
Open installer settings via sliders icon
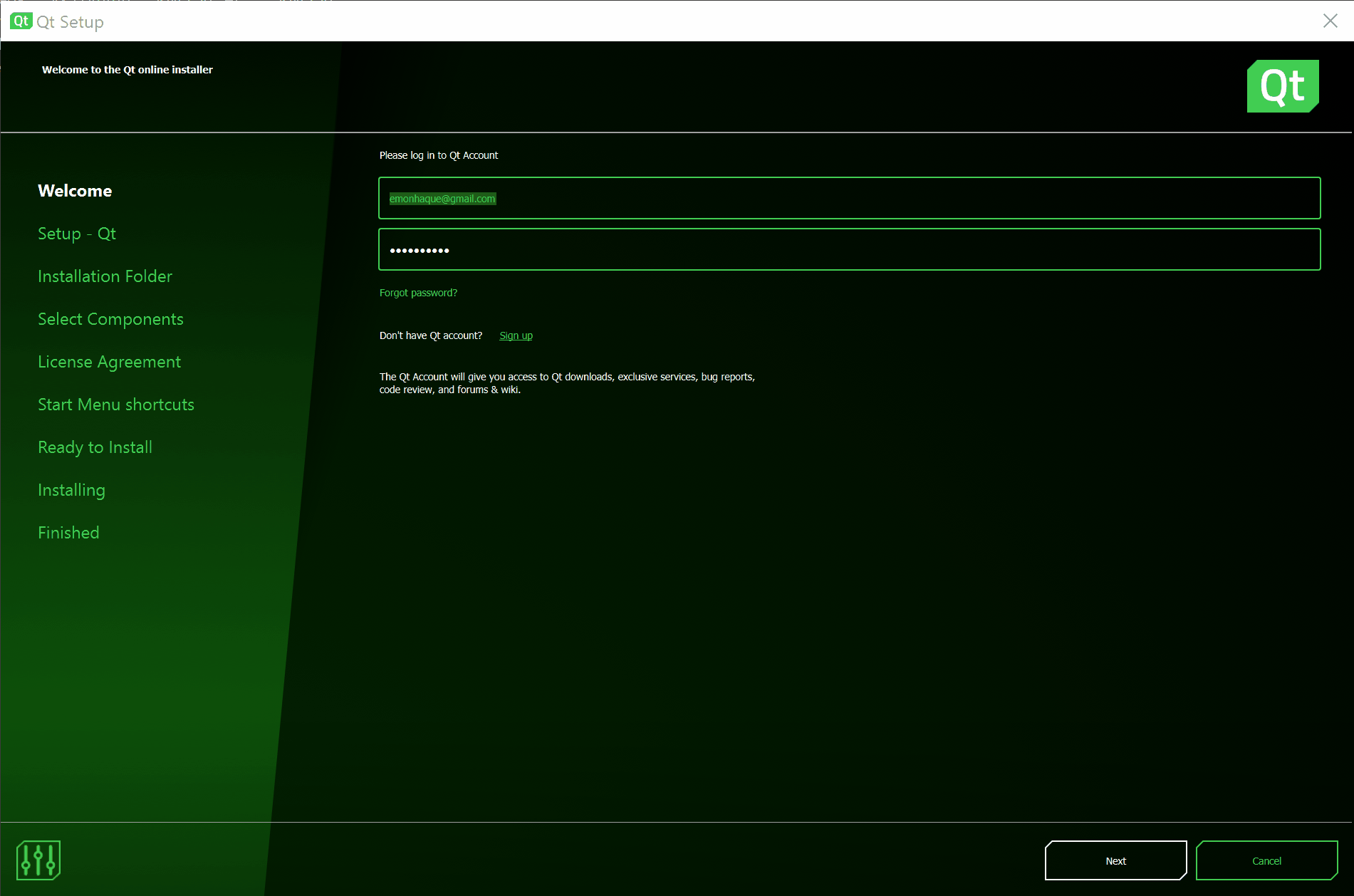click(38, 860)
